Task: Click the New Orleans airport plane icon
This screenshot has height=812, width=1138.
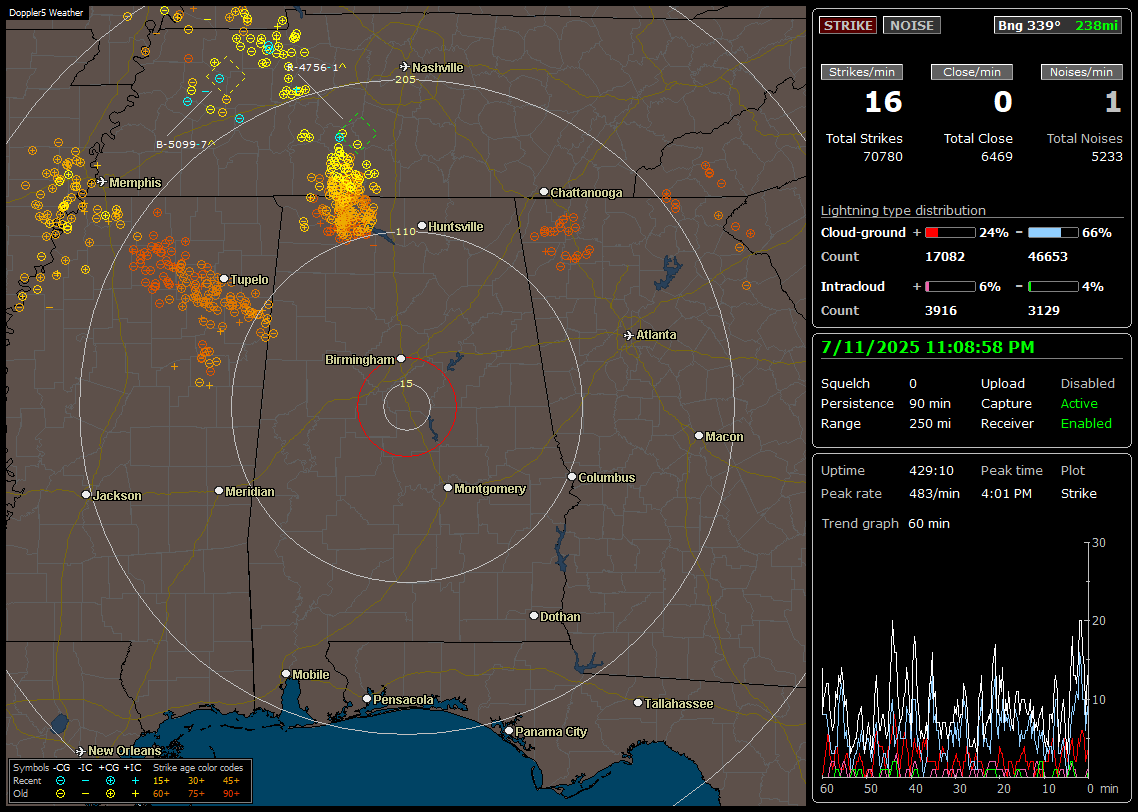Action: (81, 751)
